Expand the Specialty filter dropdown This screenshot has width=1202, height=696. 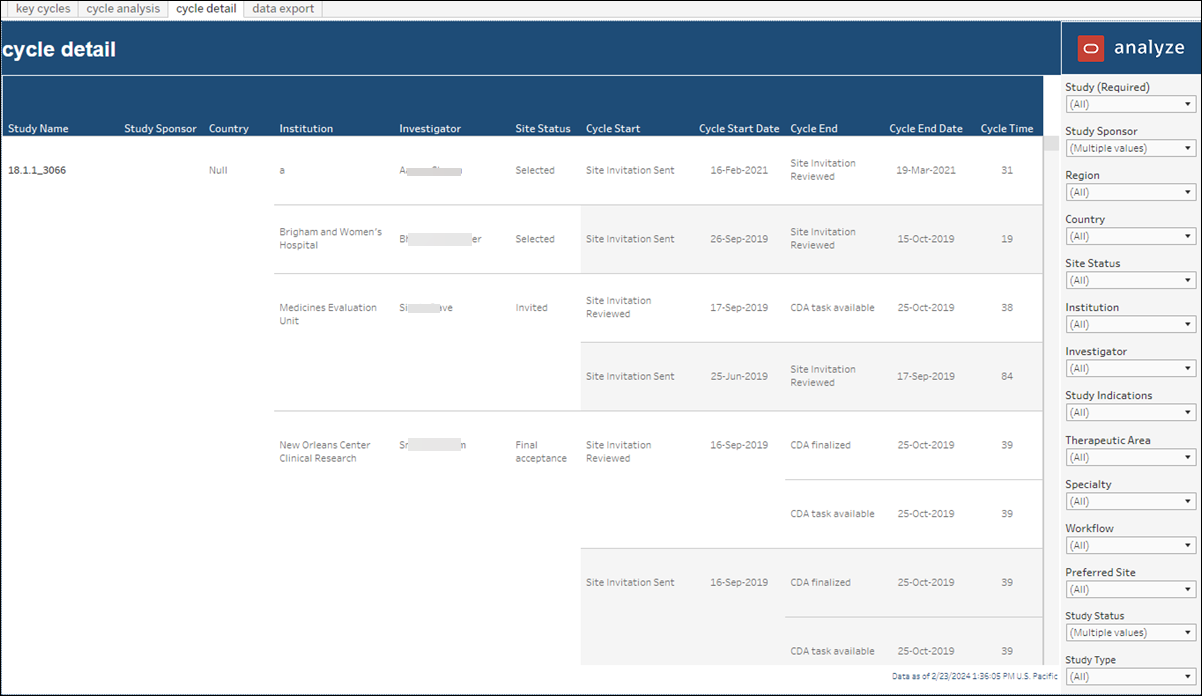tap(1130, 501)
